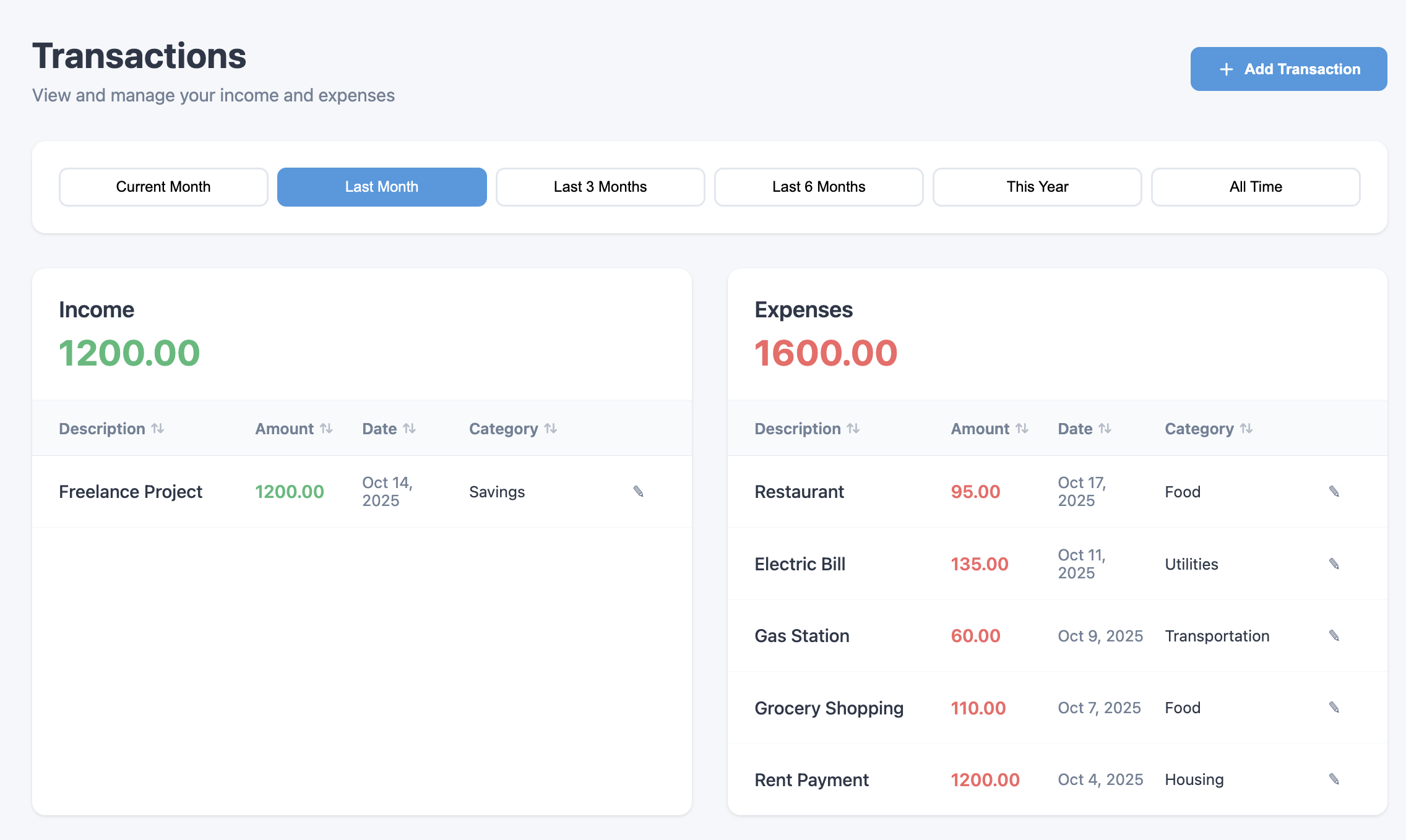1406x840 pixels.
Task: Select the Last 3 Months range
Action: coord(600,187)
